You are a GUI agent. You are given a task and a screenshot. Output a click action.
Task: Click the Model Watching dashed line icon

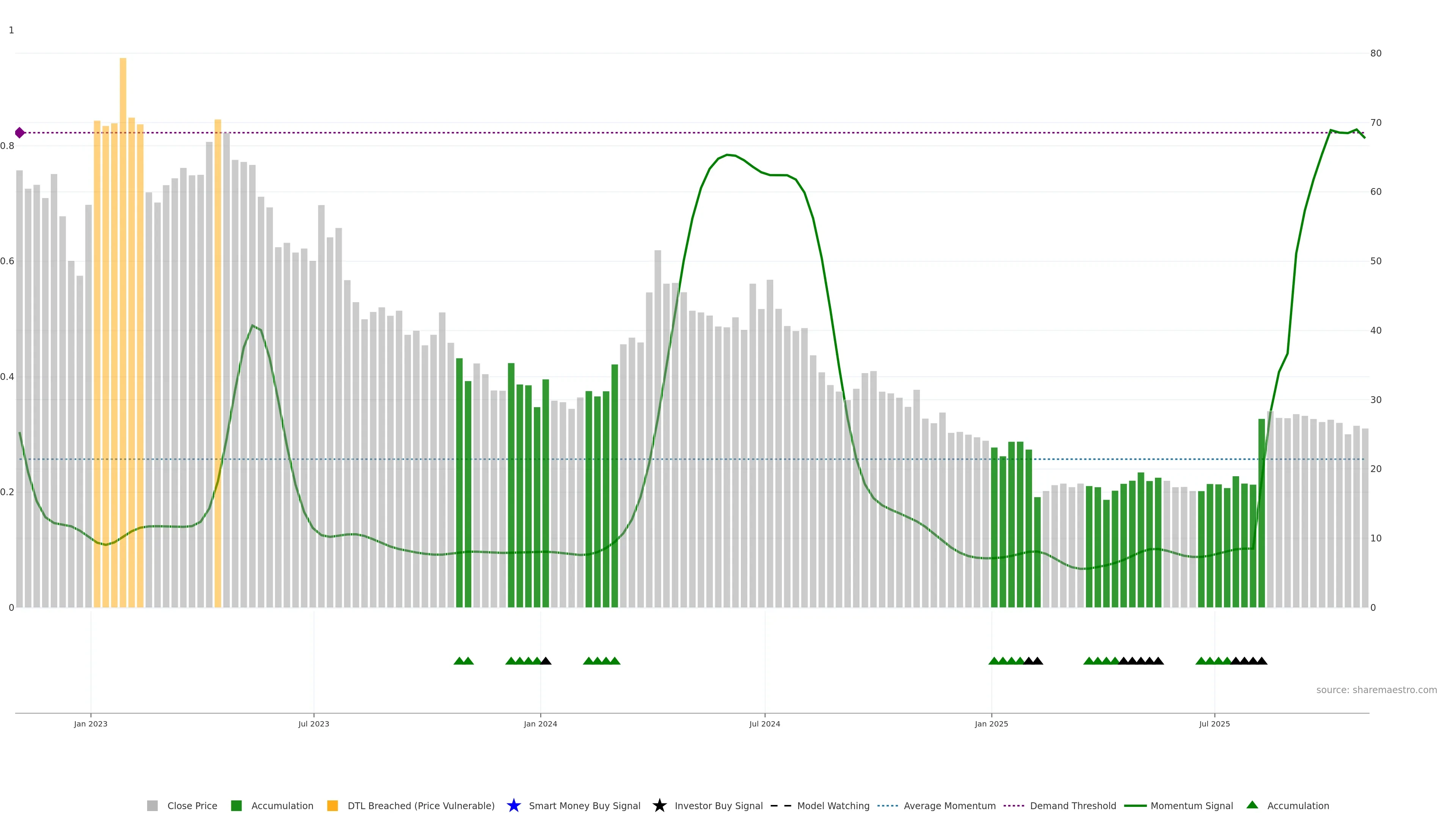781,805
